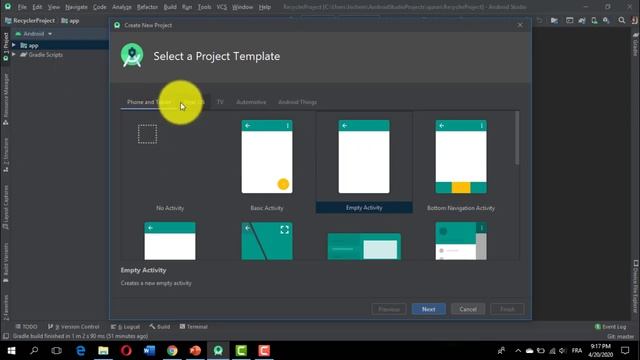Click the template list vertical scrollbar

pos(517,139)
